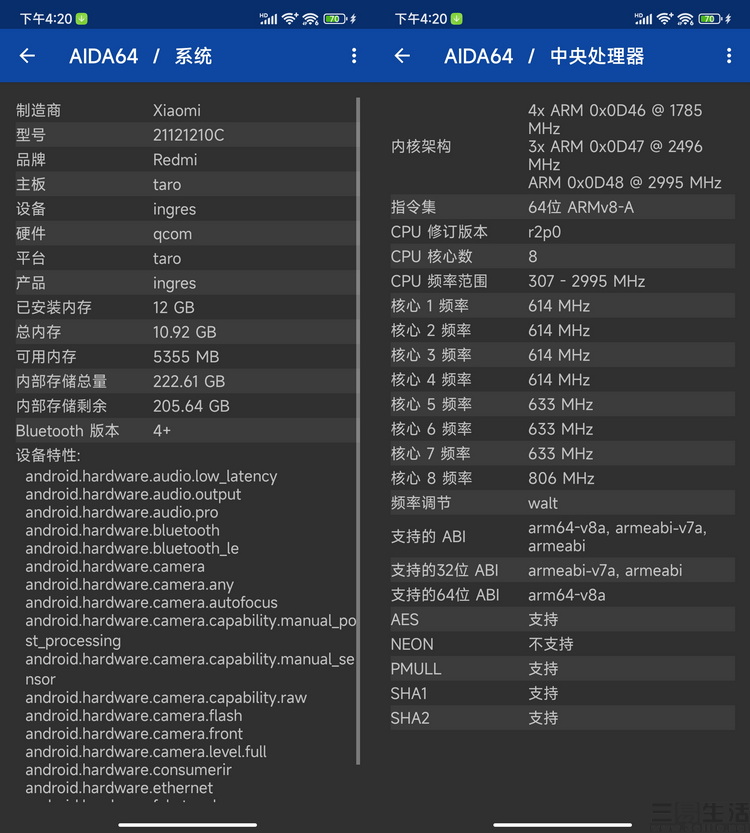Select android.hardware.ethernet entry
This screenshot has width=750, height=833.
[x=119, y=788]
